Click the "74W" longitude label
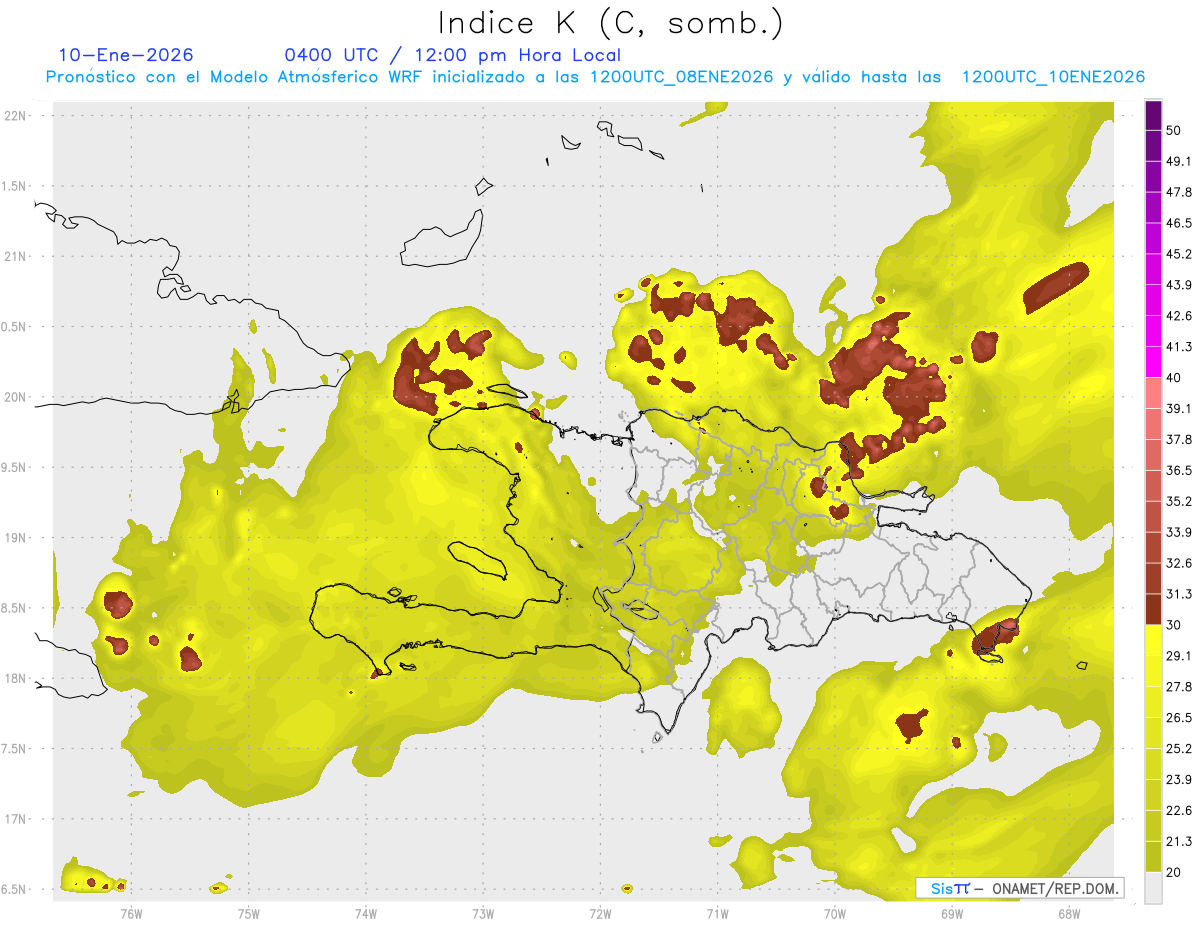1200x927 pixels. click(365, 913)
